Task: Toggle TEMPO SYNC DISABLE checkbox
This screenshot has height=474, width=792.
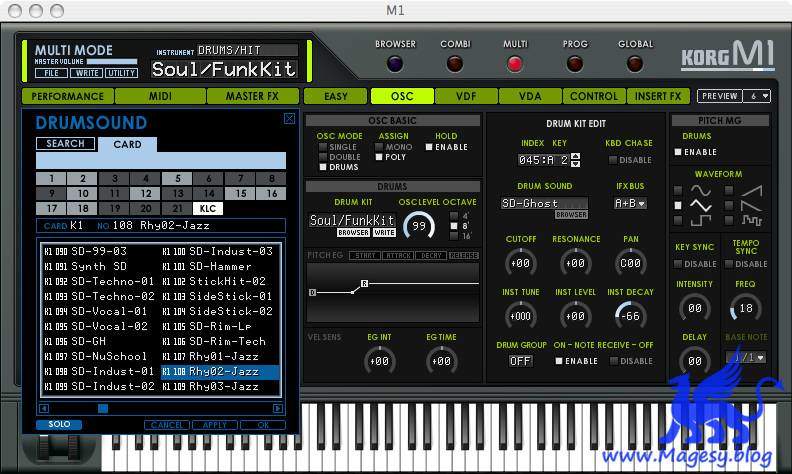Action: pyautogui.click(x=729, y=264)
